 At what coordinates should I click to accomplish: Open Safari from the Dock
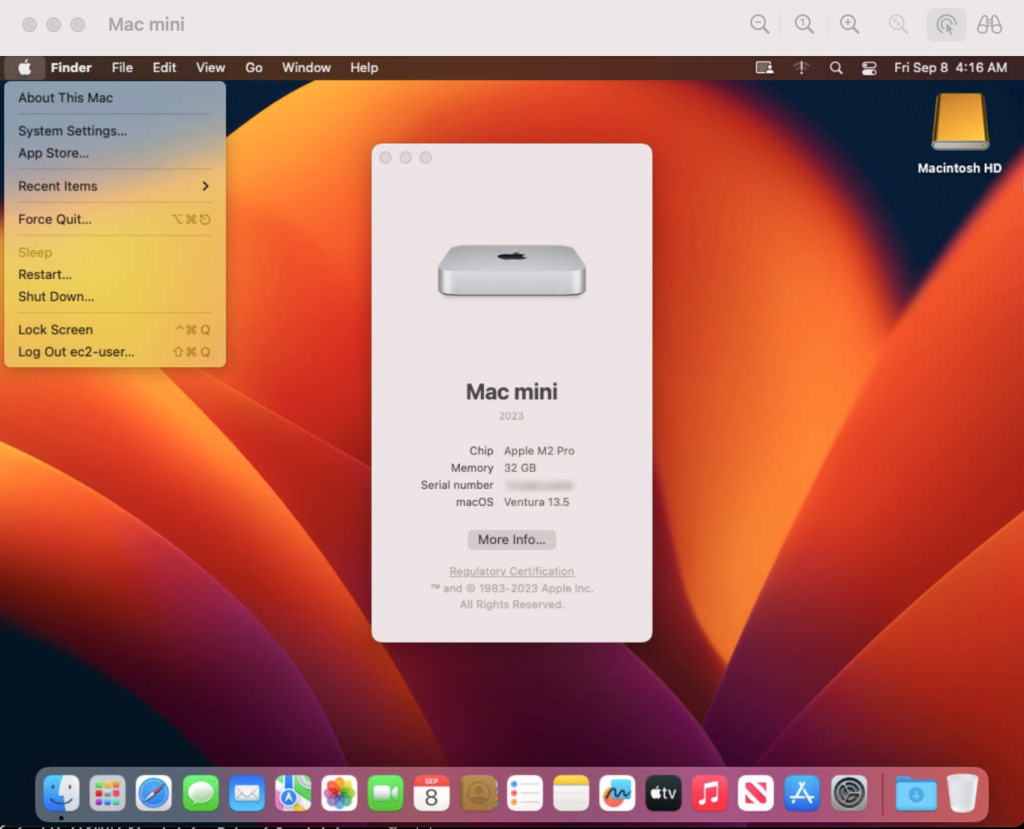click(x=154, y=793)
